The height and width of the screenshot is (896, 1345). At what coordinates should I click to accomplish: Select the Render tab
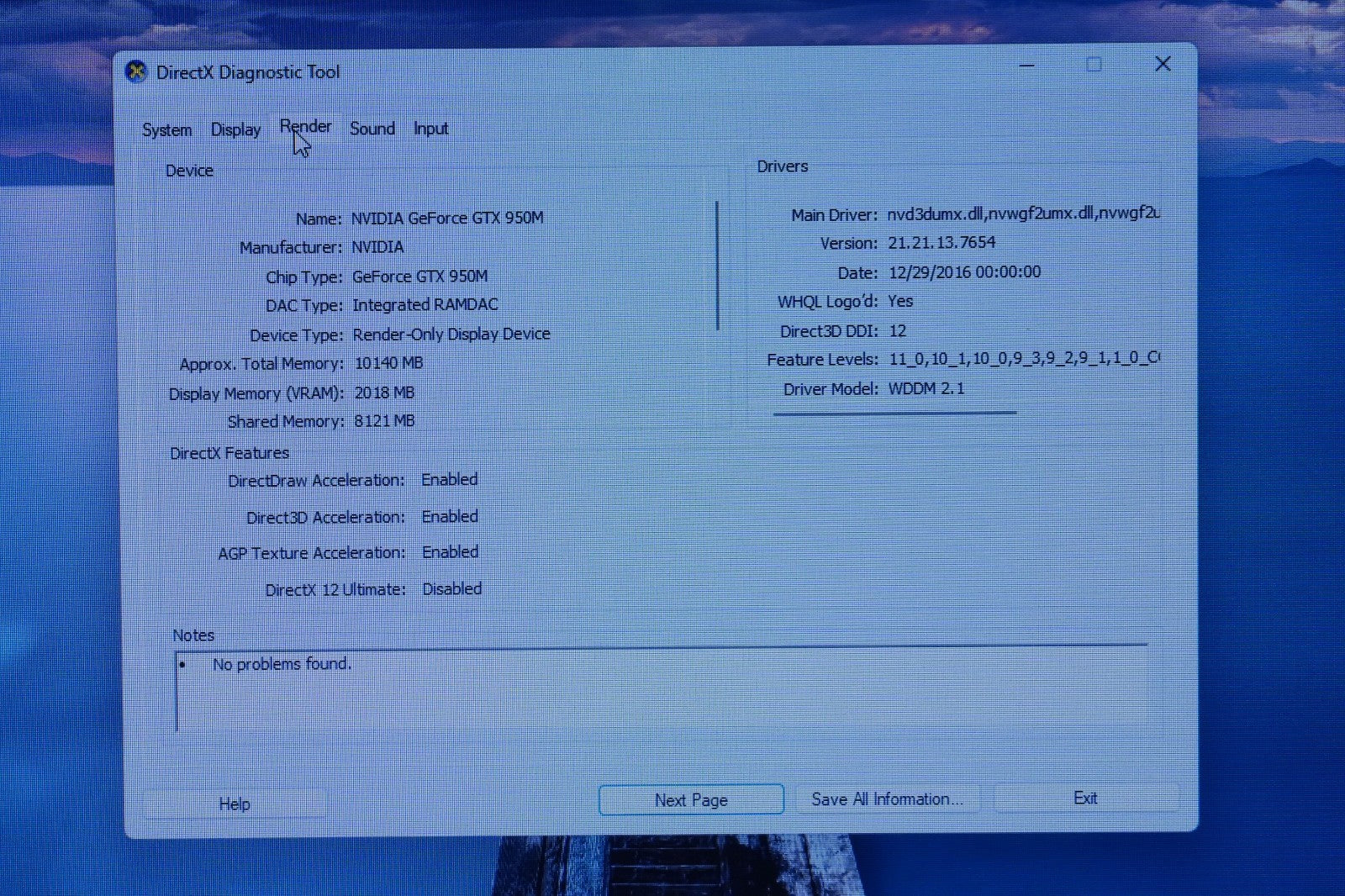pos(304,127)
